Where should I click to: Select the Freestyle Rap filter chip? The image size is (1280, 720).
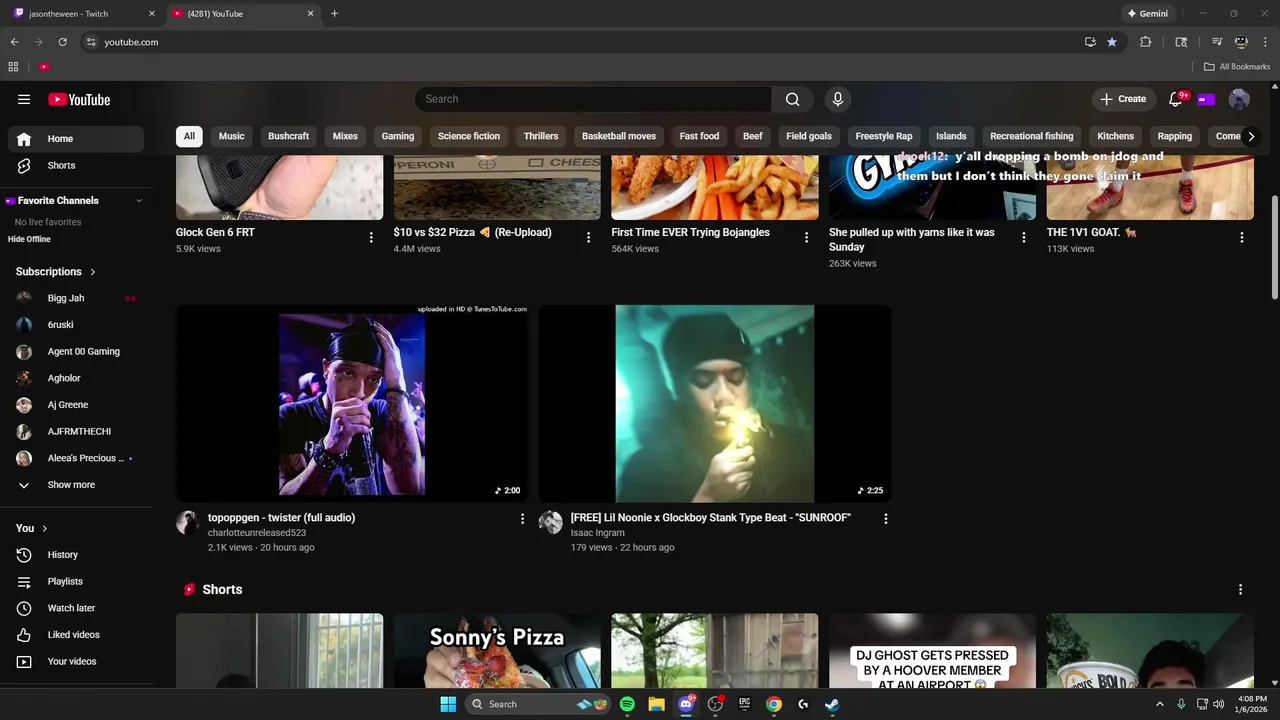884,136
